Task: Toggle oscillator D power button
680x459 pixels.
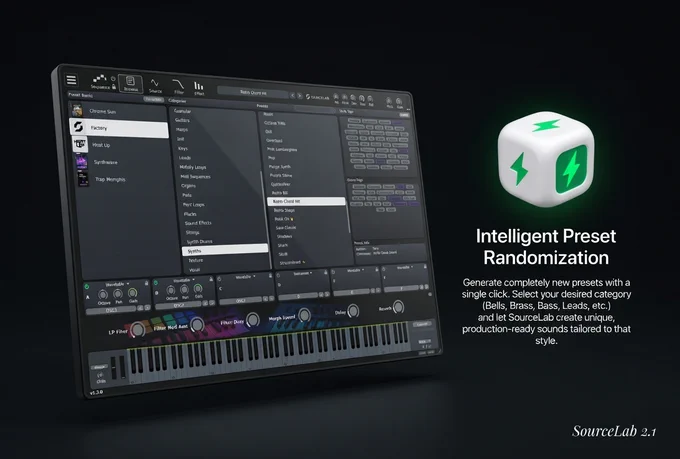Action: click(x=278, y=275)
